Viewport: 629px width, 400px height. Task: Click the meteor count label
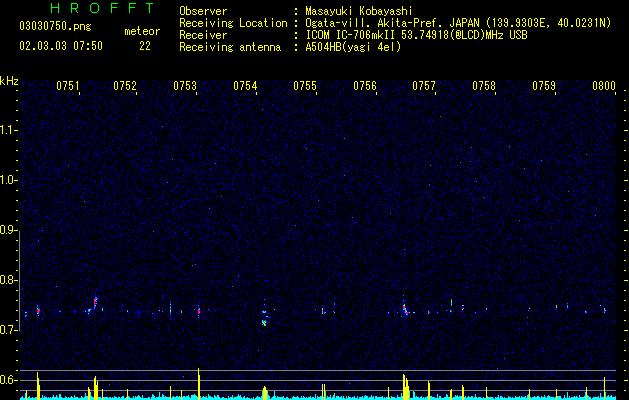[142, 31]
